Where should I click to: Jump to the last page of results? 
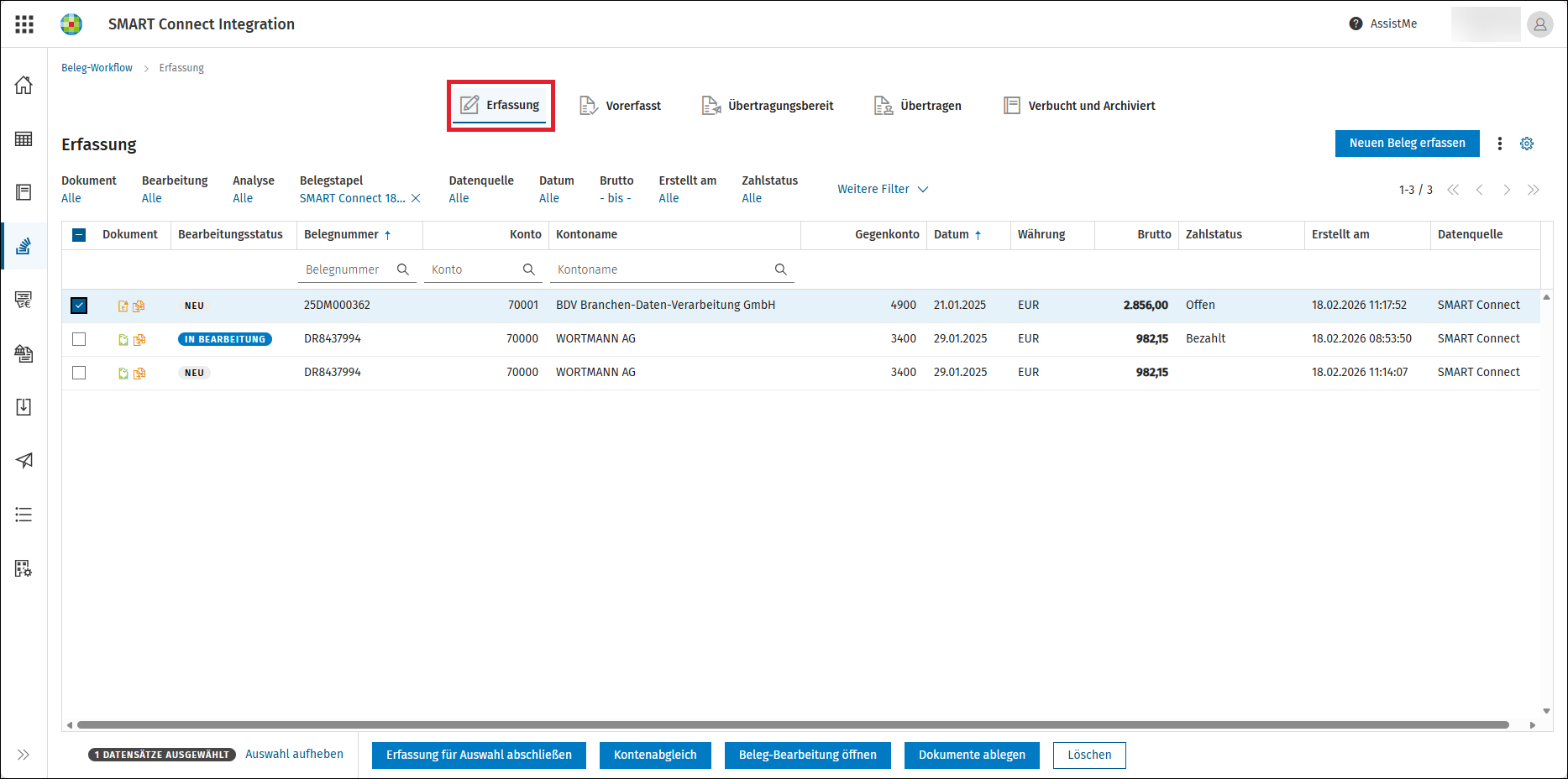click(1534, 190)
